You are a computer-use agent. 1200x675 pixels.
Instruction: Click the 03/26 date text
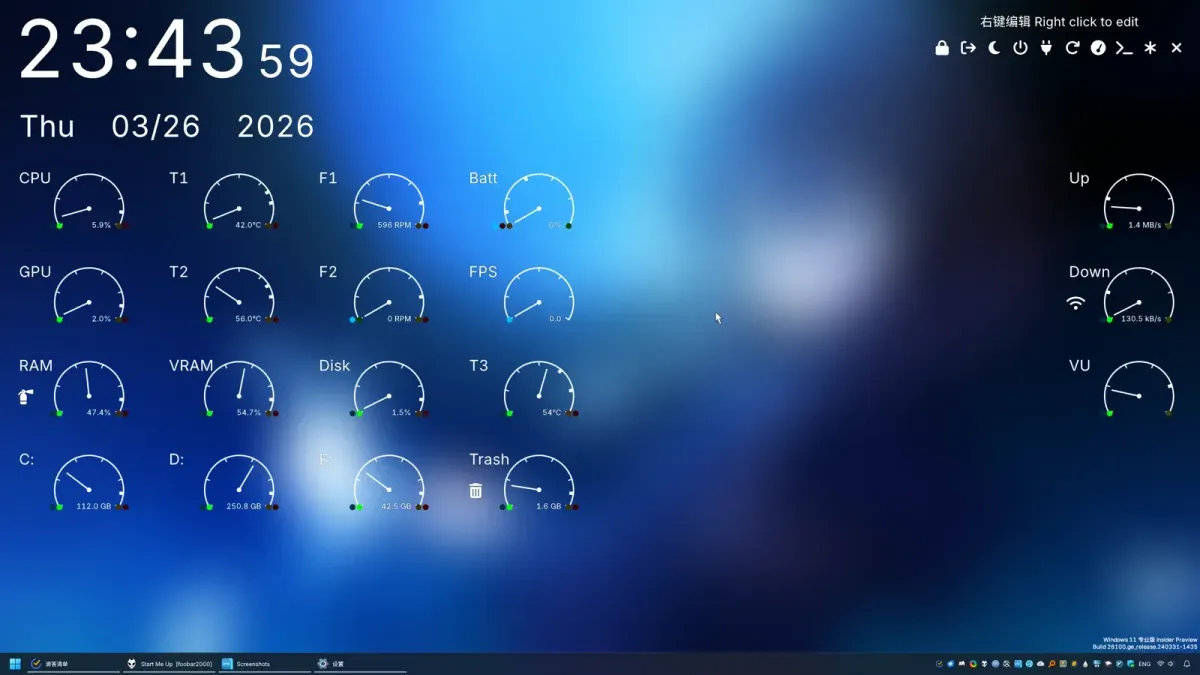pyautogui.click(x=156, y=127)
